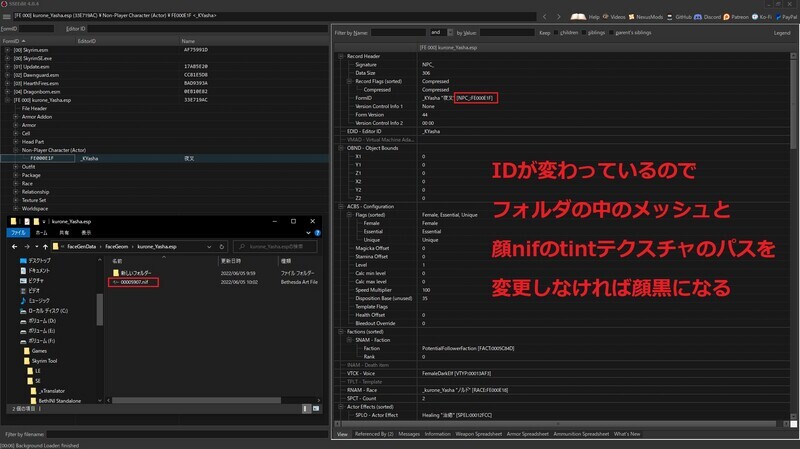Navigate back with the left arrow in SSEEdit
800x449 pixels.
pyautogui.click(x=545, y=16)
